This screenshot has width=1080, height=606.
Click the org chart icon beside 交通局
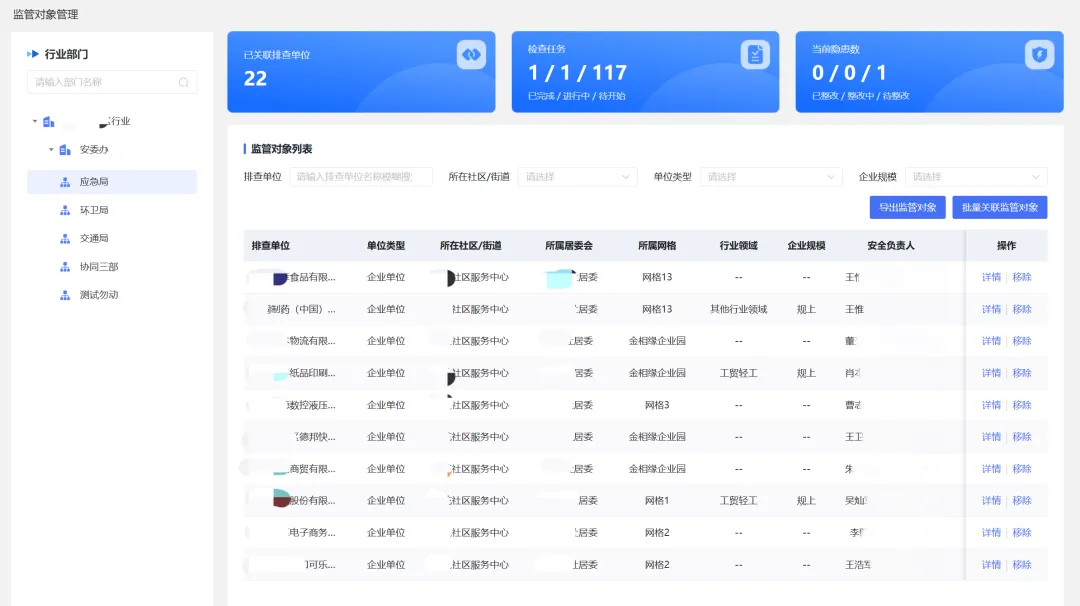click(65, 238)
